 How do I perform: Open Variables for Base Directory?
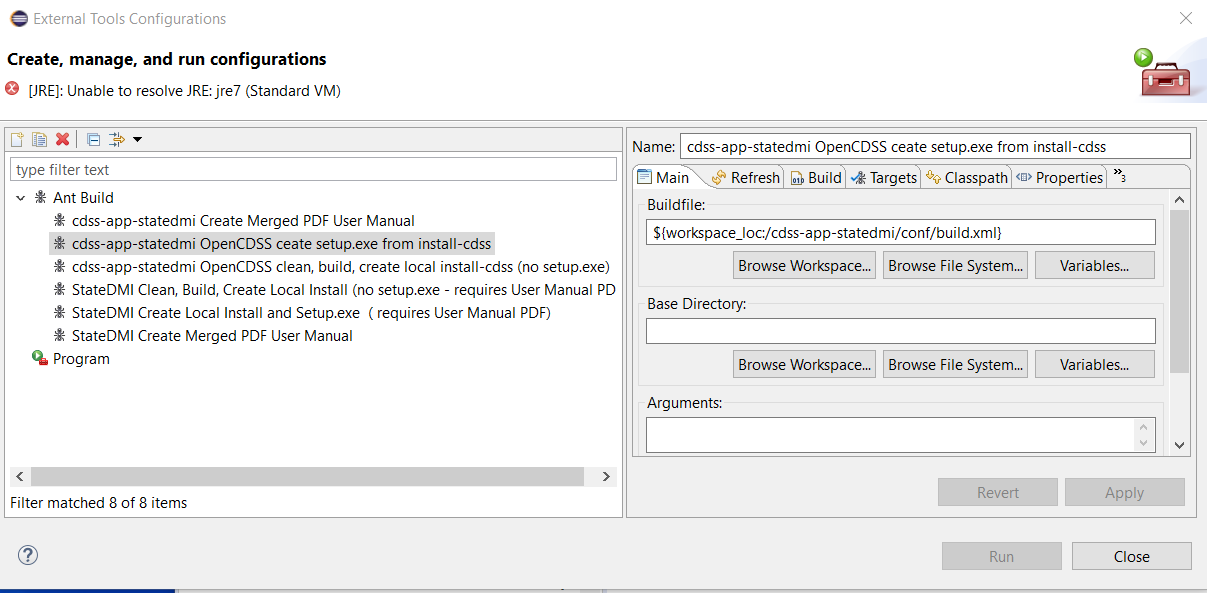(x=1094, y=364)
